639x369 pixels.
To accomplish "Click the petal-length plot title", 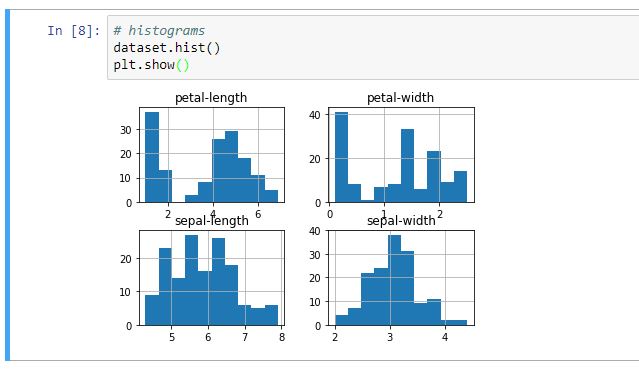I will tap(211, 98).
